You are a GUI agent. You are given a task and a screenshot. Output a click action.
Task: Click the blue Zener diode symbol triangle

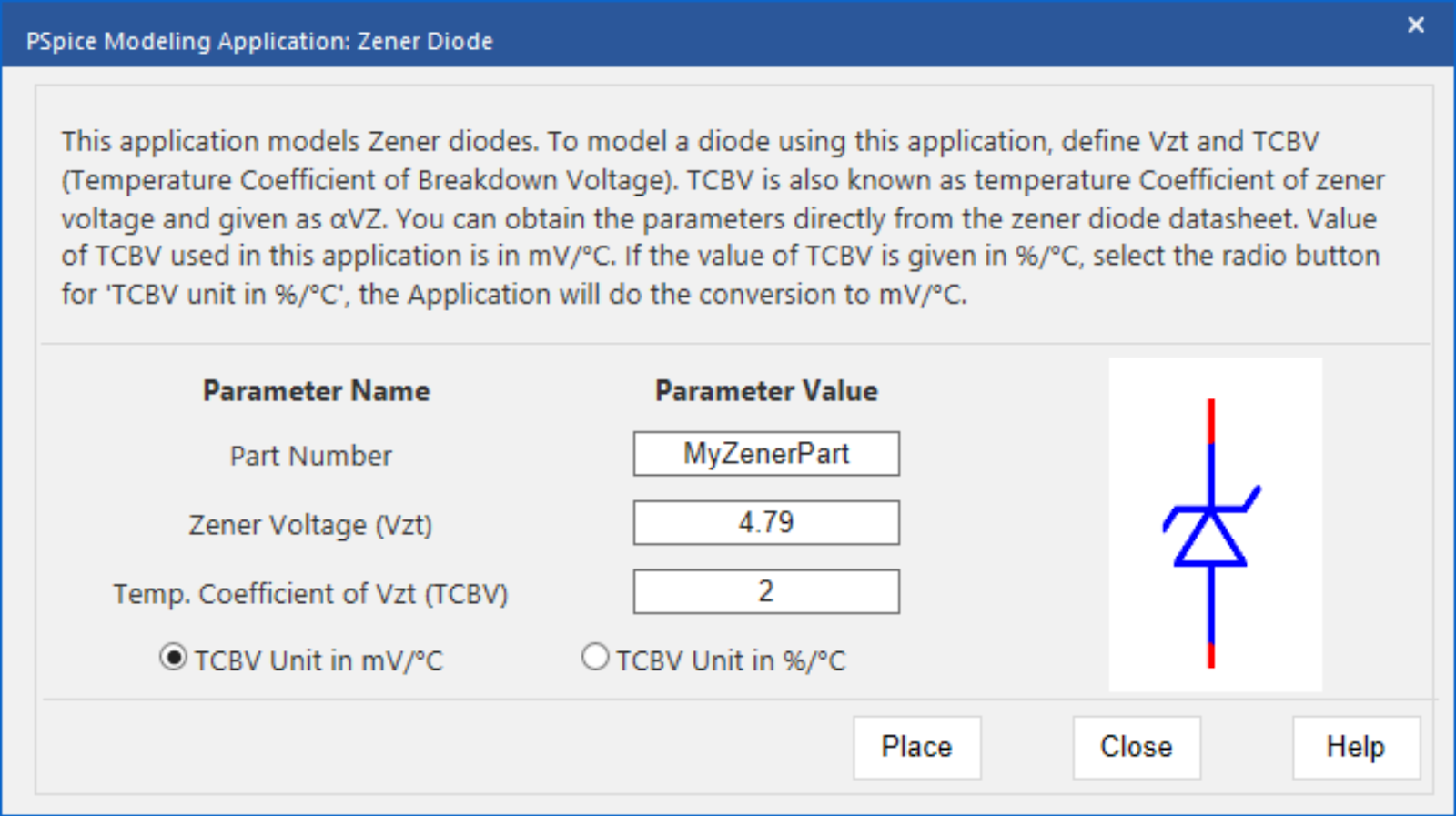click(1210, 539)
